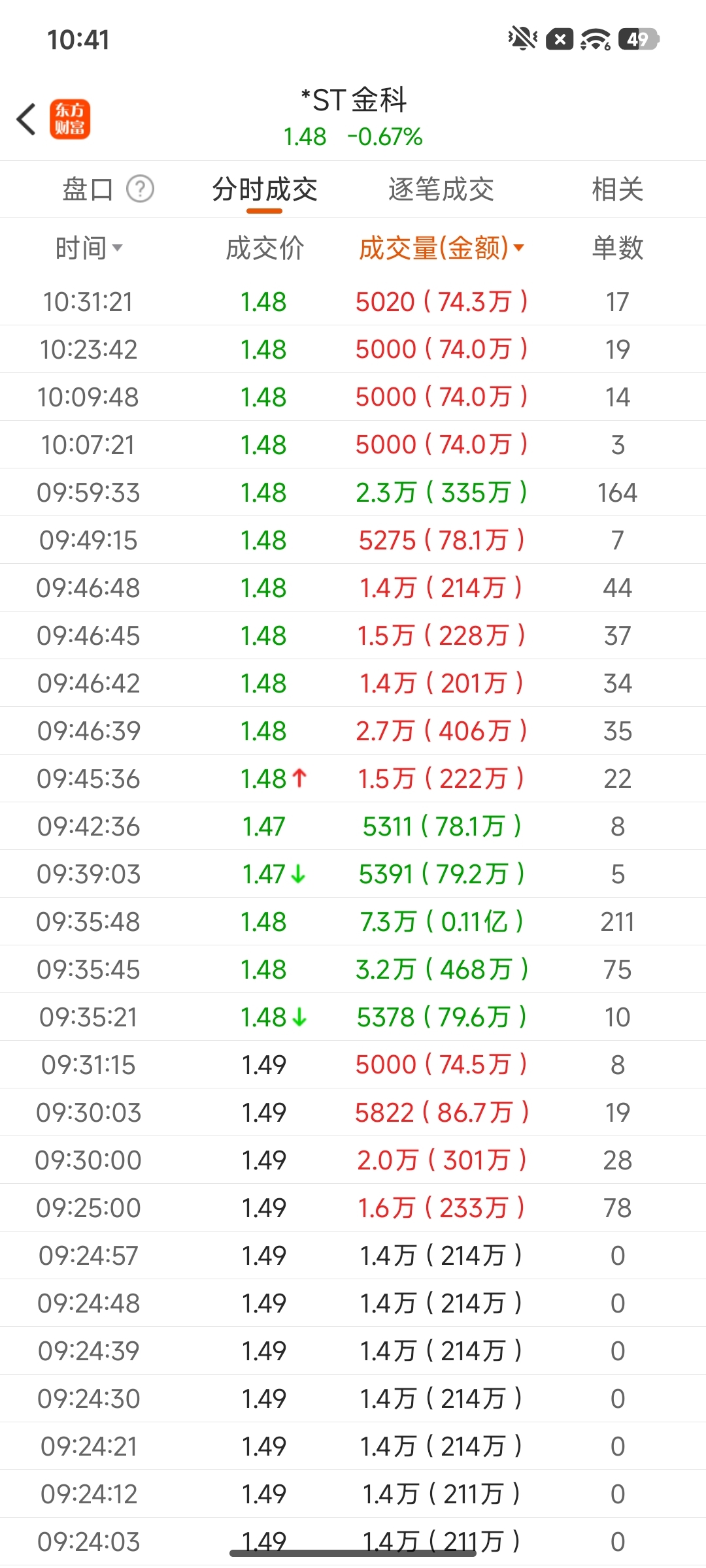
Task: Select the 分时成交 tab
Action: click(x=265, y=189)
